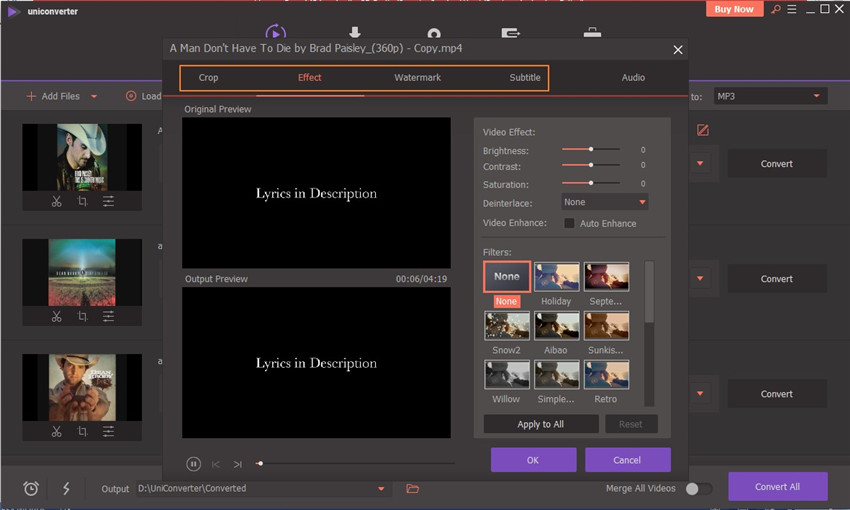Enable the Auto Enhance checkbox
This screenshot has width=850, height=510.
[x=569, y=223]
